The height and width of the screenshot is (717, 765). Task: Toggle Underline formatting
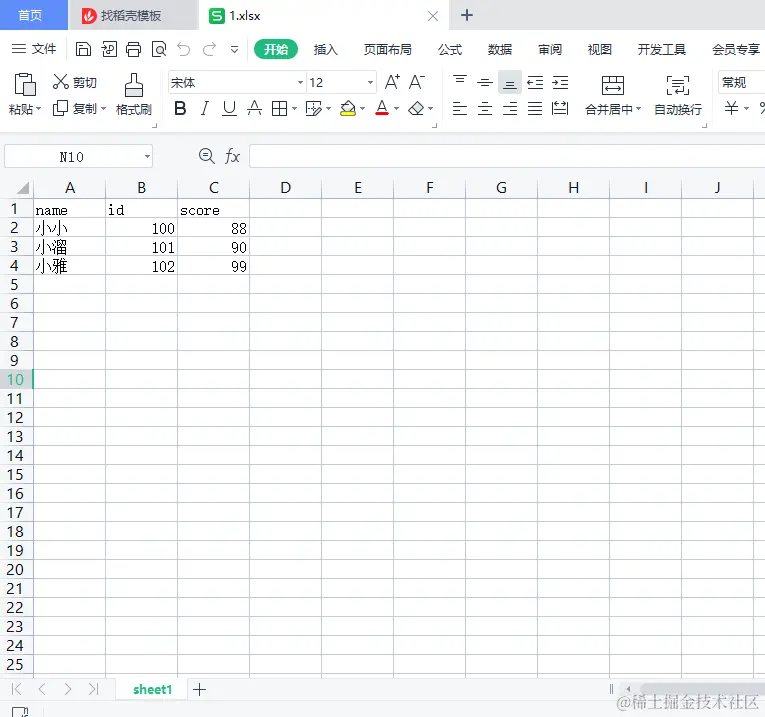click(229, 108)
